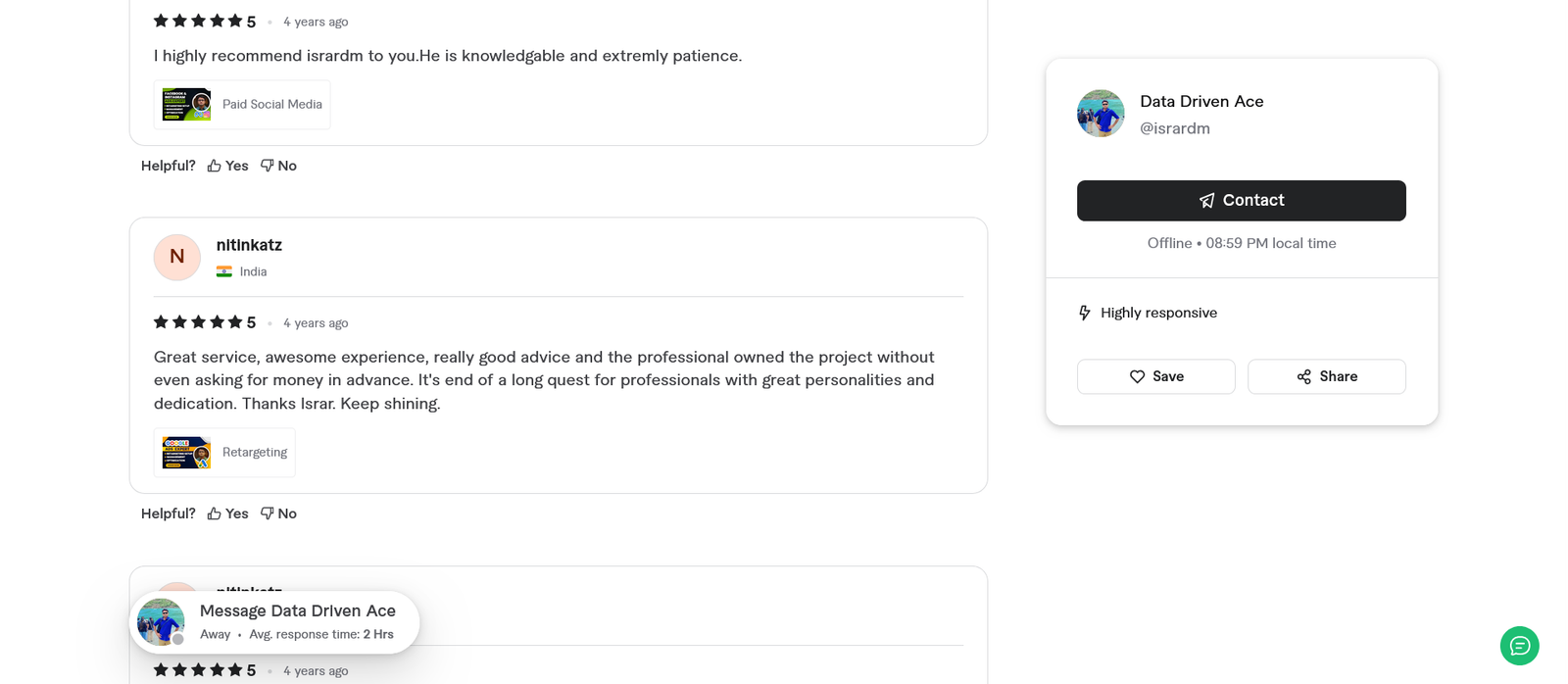The width and height of the screenshot is (1568, 684).
Task: Open the @isrardm username link
Action: pyautogui.click(x=1175, y=127)
